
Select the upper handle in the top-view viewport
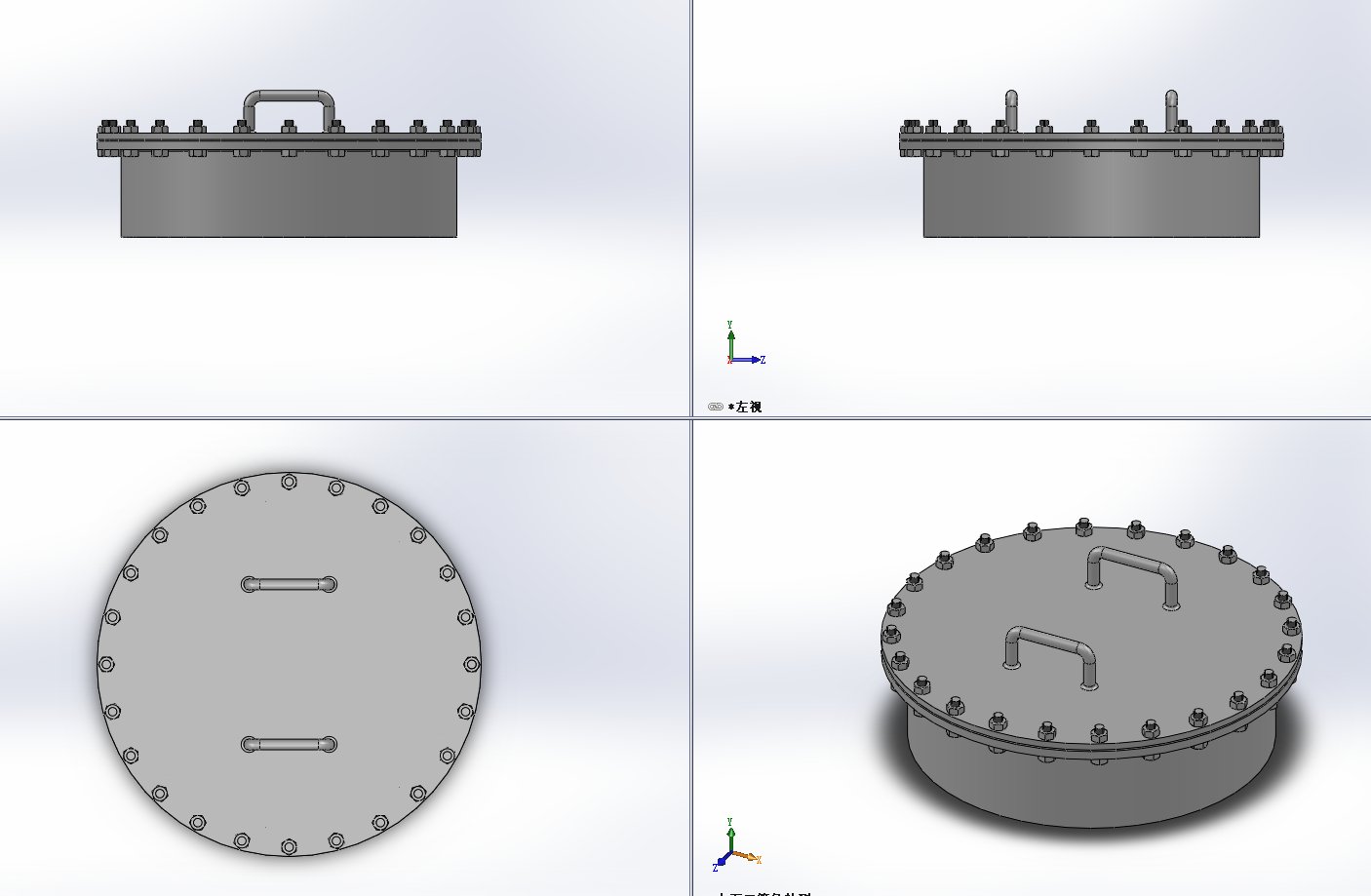(x=289, y=584)
